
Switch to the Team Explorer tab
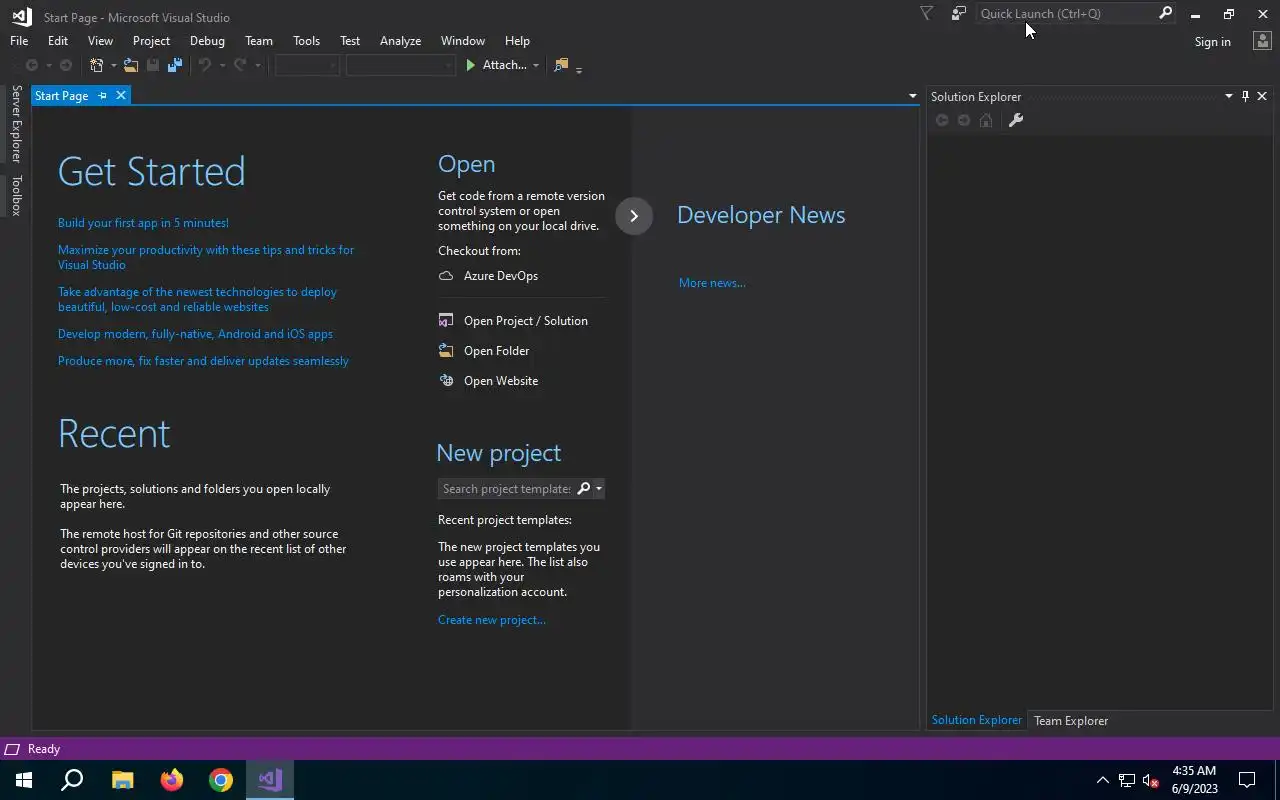(1071, 720)
